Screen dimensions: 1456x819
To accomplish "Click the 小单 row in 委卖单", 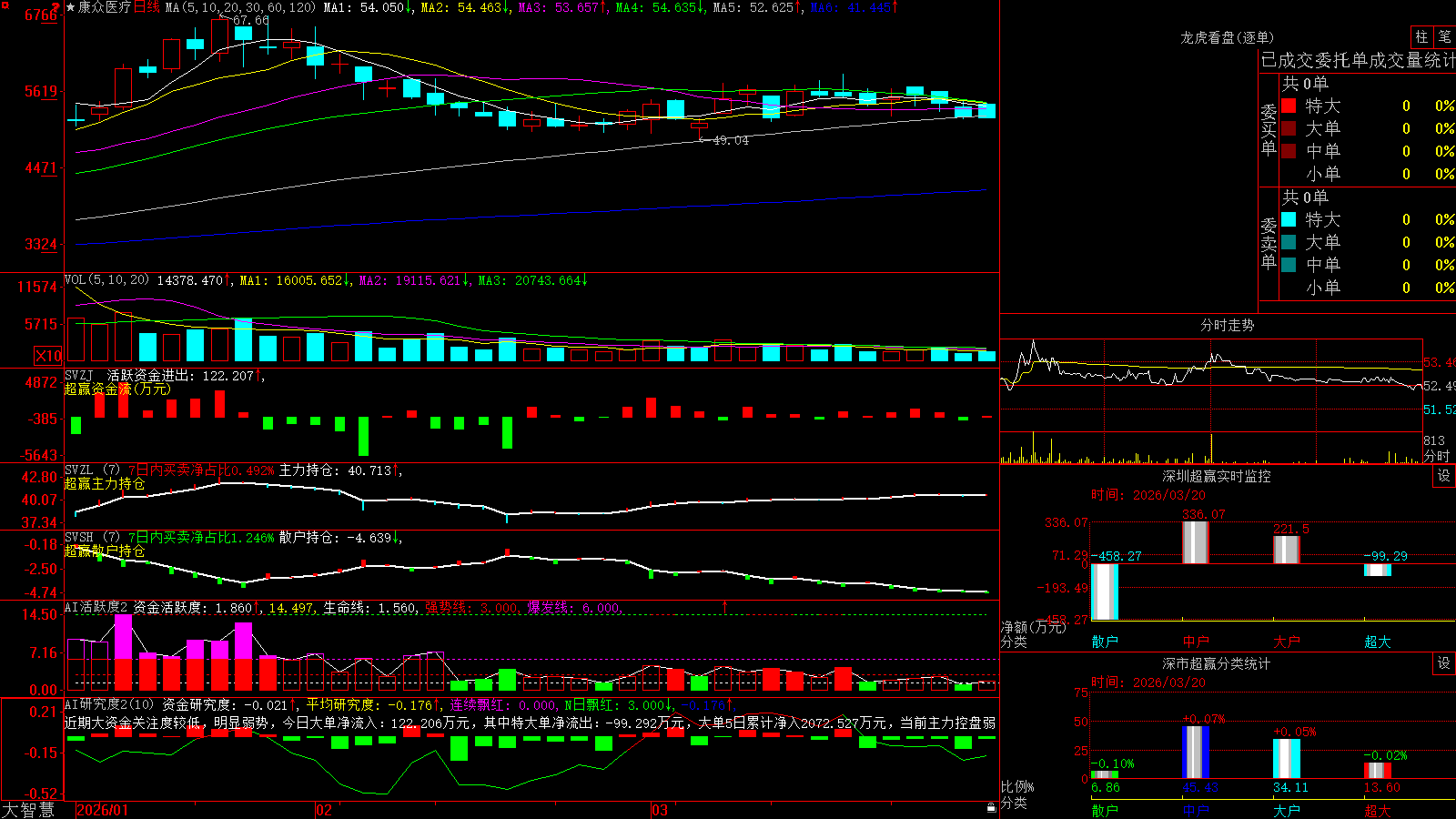I will [1368, 288].
